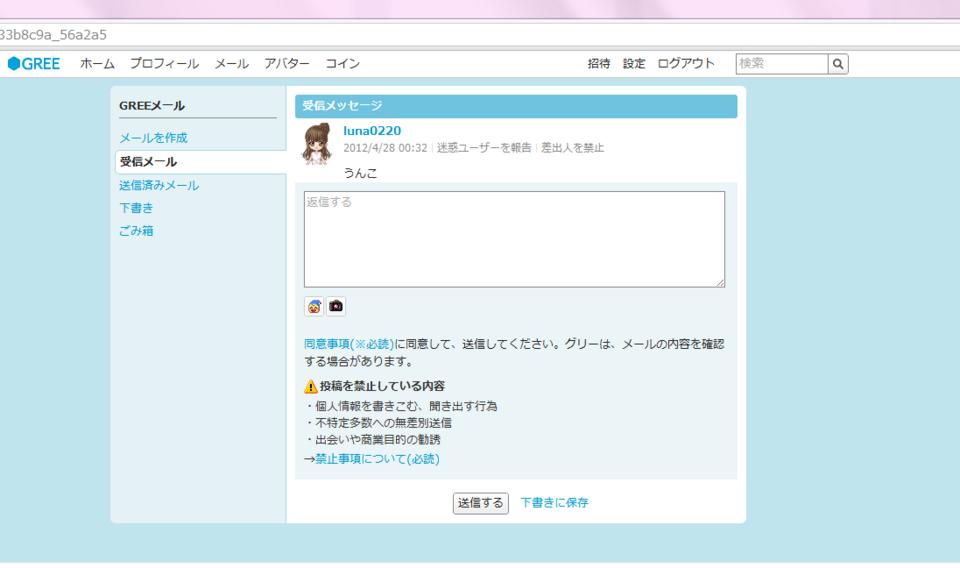
Task: Click the text 出会いや商業目的の勧誘
Action: pyautogui.click(x=378, y=439)
